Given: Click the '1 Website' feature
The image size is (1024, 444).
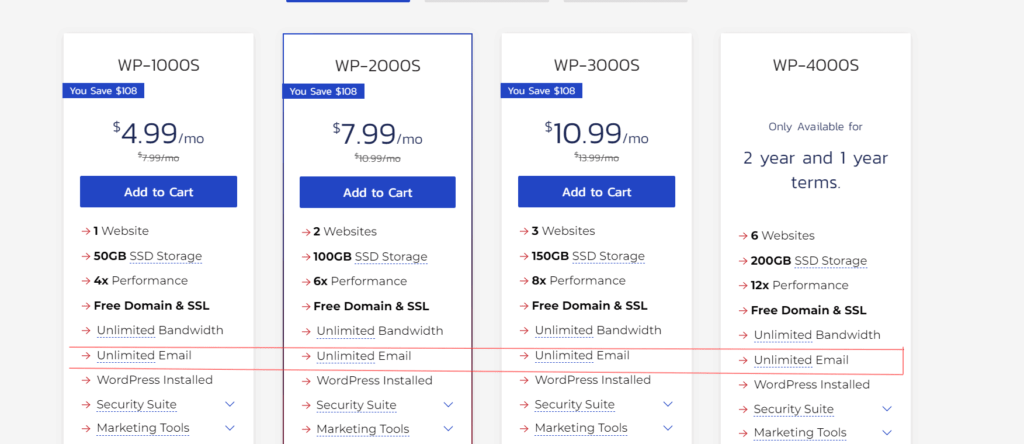Looking at the screenshot, I should [121, 231].
